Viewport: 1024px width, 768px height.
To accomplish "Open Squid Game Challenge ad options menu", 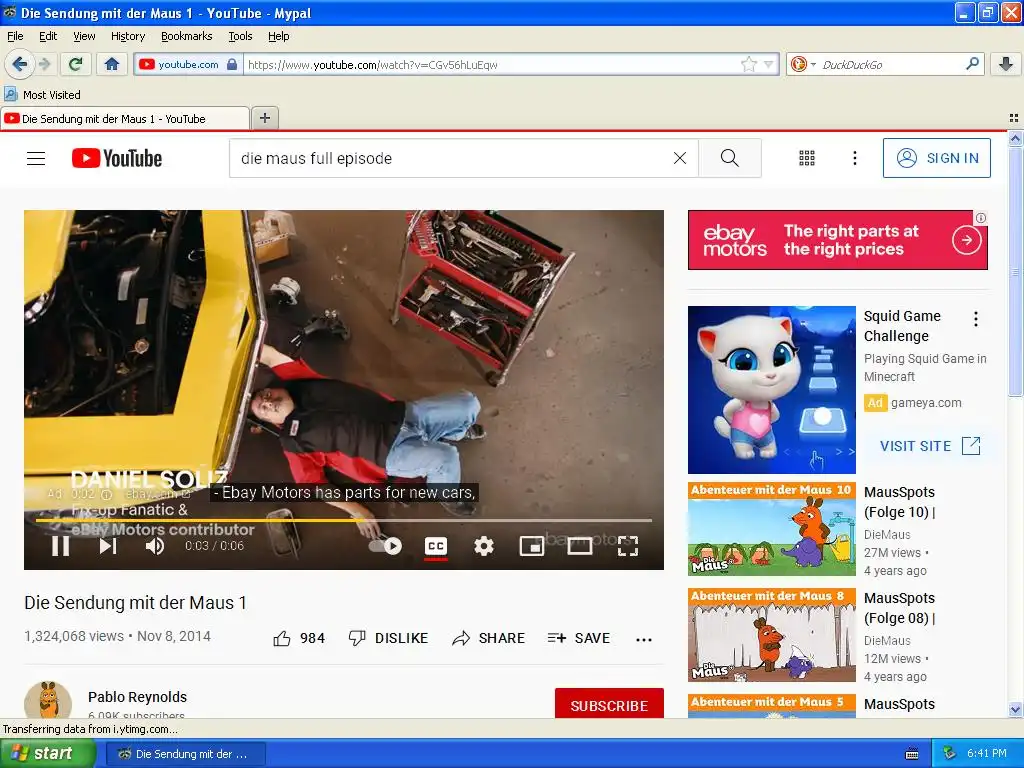I will click(976, 319).
